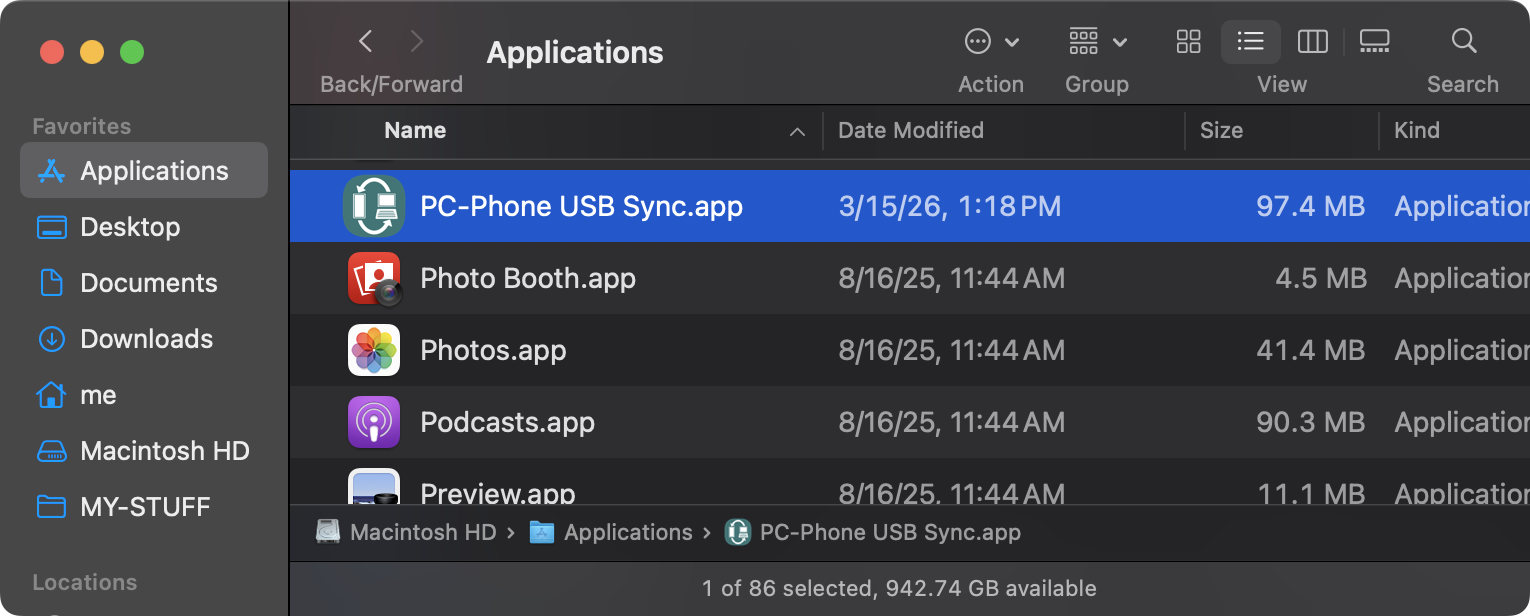Click the PC-Phone USB Sync app icon
The image size is (1530, 616).
(374, 206)
